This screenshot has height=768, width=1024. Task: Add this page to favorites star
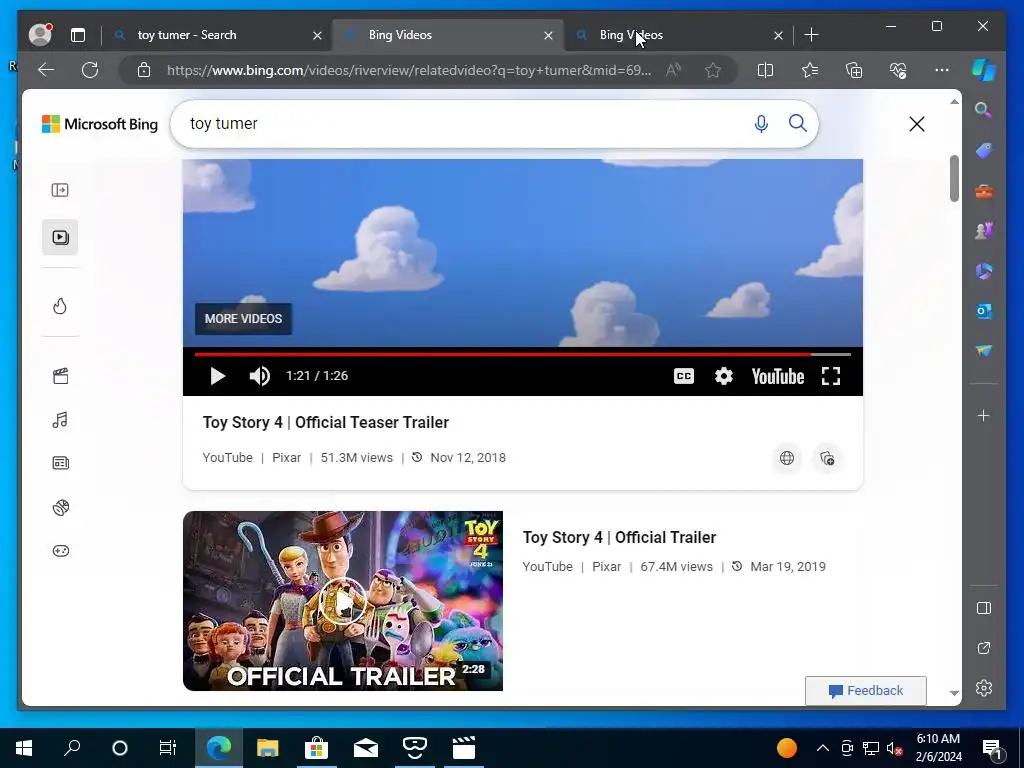click(713, 70)
